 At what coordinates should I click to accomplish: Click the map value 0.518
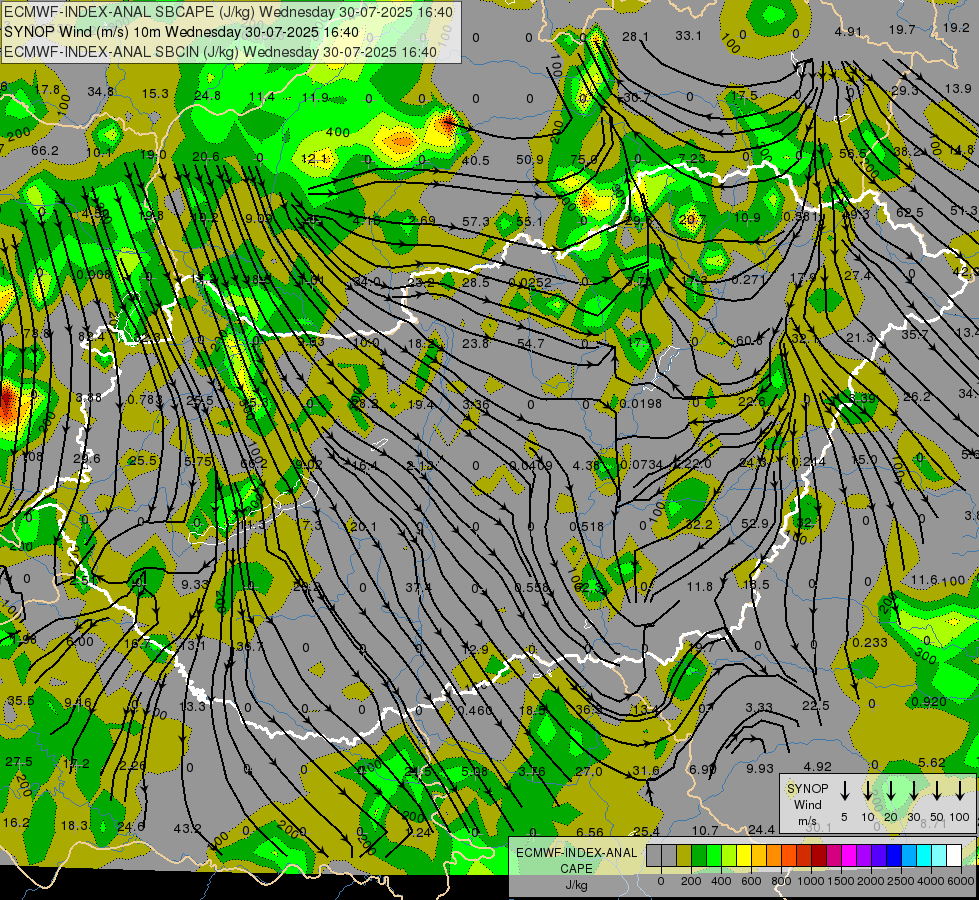coord(586,527)
